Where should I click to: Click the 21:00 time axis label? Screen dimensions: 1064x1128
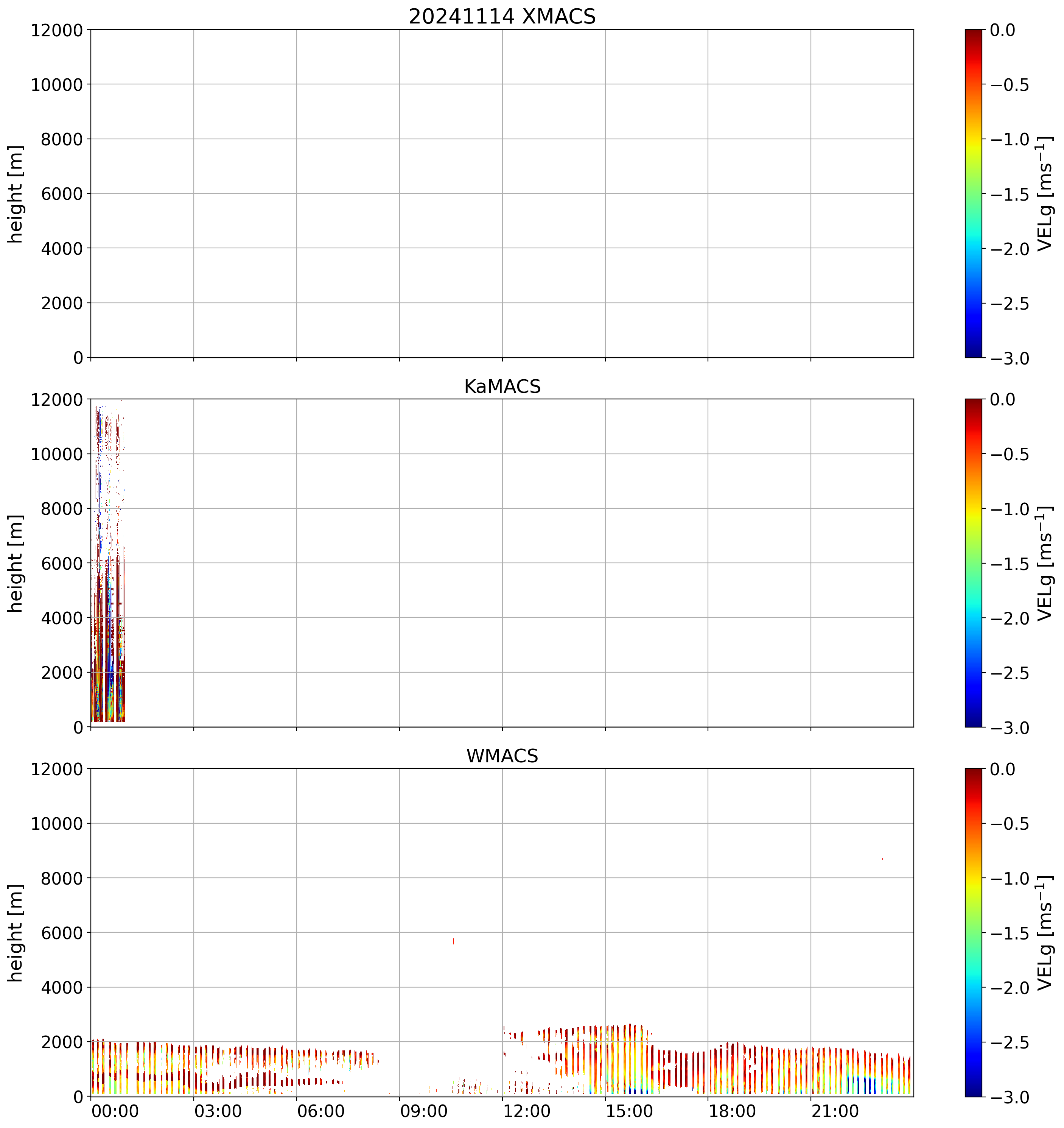point(835,1111)
